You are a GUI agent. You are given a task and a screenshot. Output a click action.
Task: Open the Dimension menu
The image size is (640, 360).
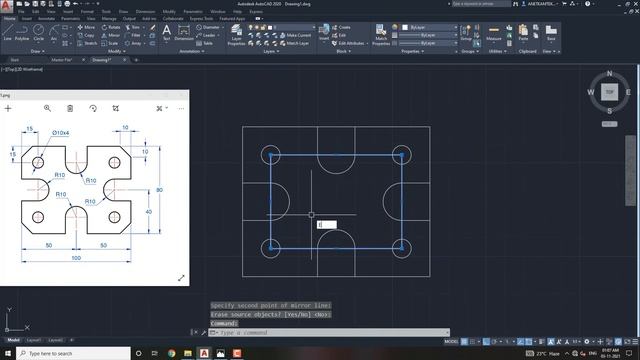pos(145,11)
